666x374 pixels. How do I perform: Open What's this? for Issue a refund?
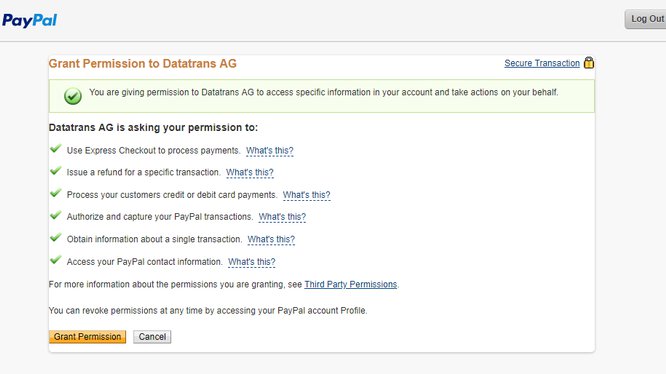[250, 173]
